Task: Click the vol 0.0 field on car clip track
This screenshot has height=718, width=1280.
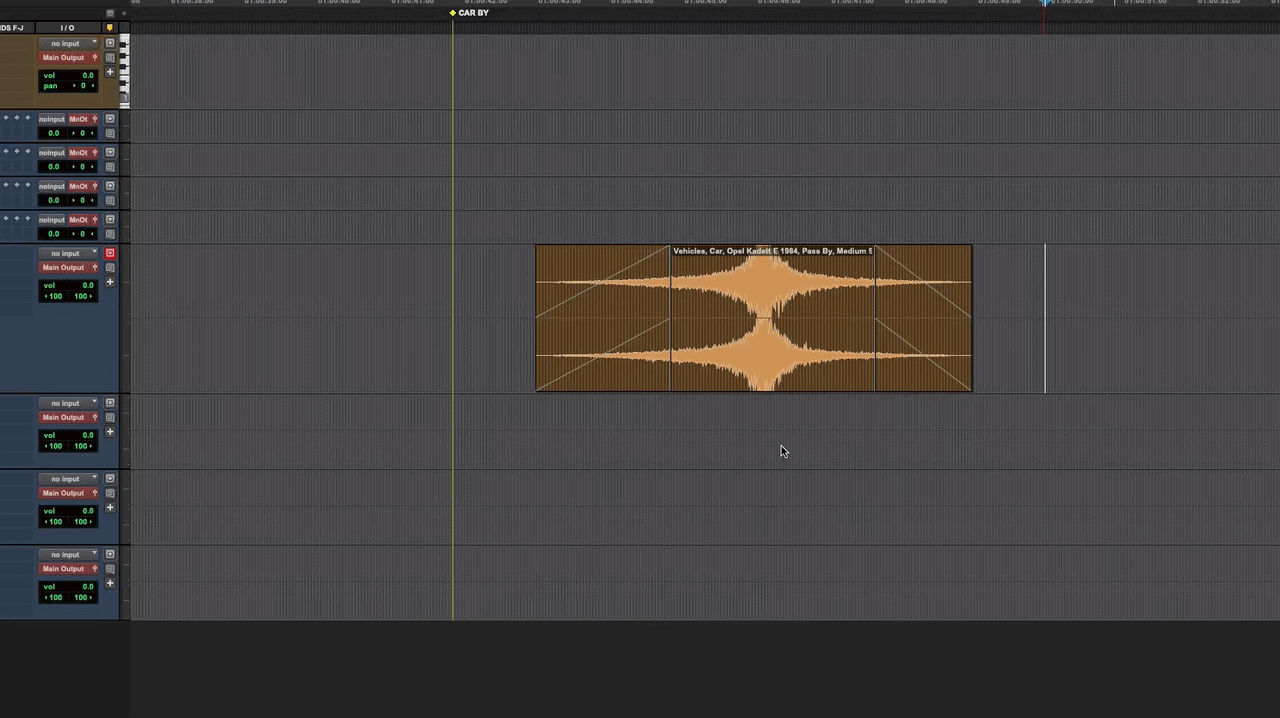Action: [x=68, y=286]
